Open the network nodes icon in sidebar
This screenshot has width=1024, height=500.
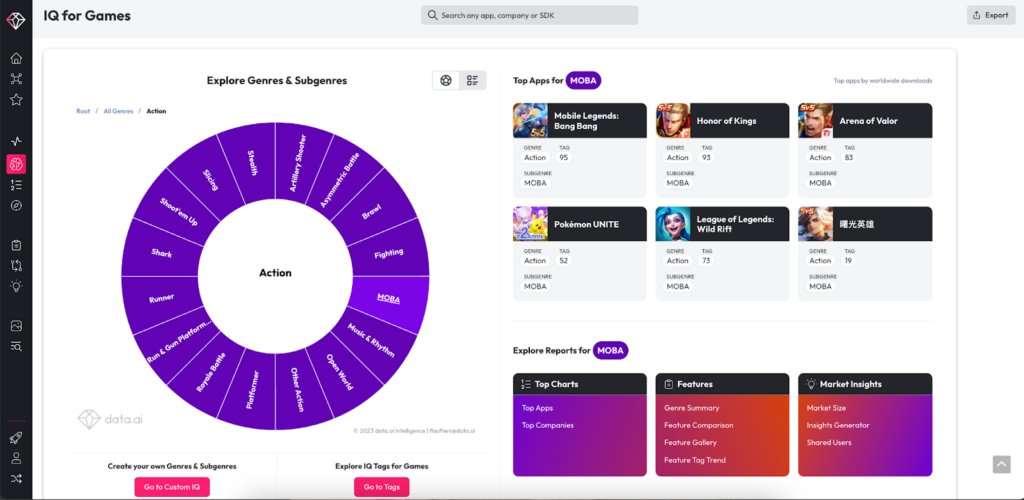point(16,79)
